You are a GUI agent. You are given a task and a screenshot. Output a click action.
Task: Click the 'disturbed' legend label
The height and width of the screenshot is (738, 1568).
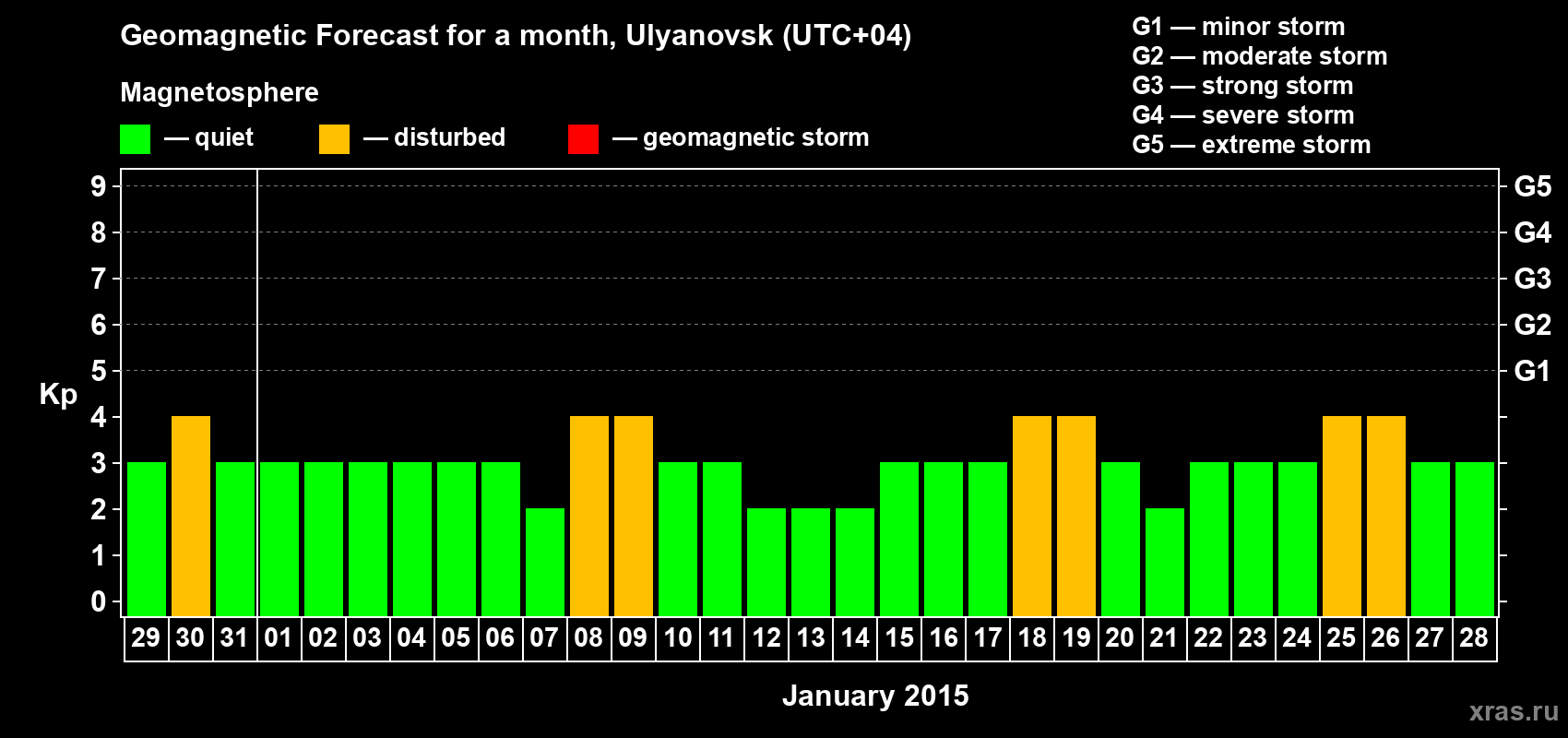pos(449,137)
